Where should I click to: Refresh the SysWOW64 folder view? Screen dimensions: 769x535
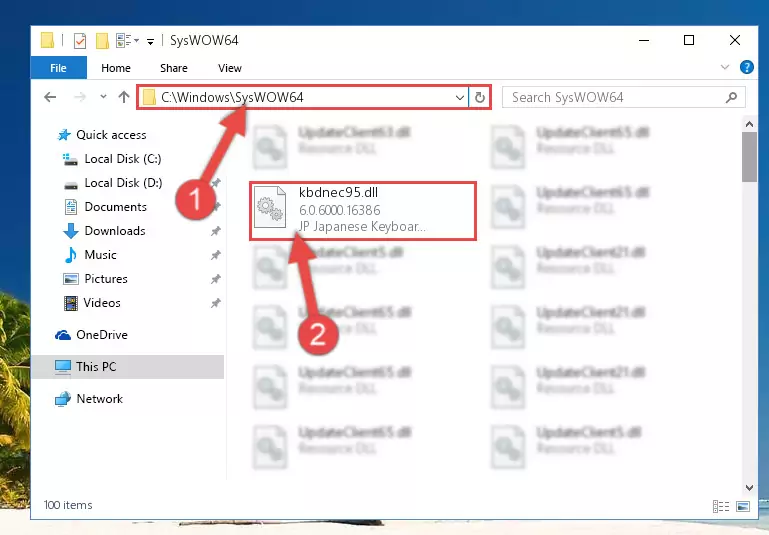click(480, 98)
